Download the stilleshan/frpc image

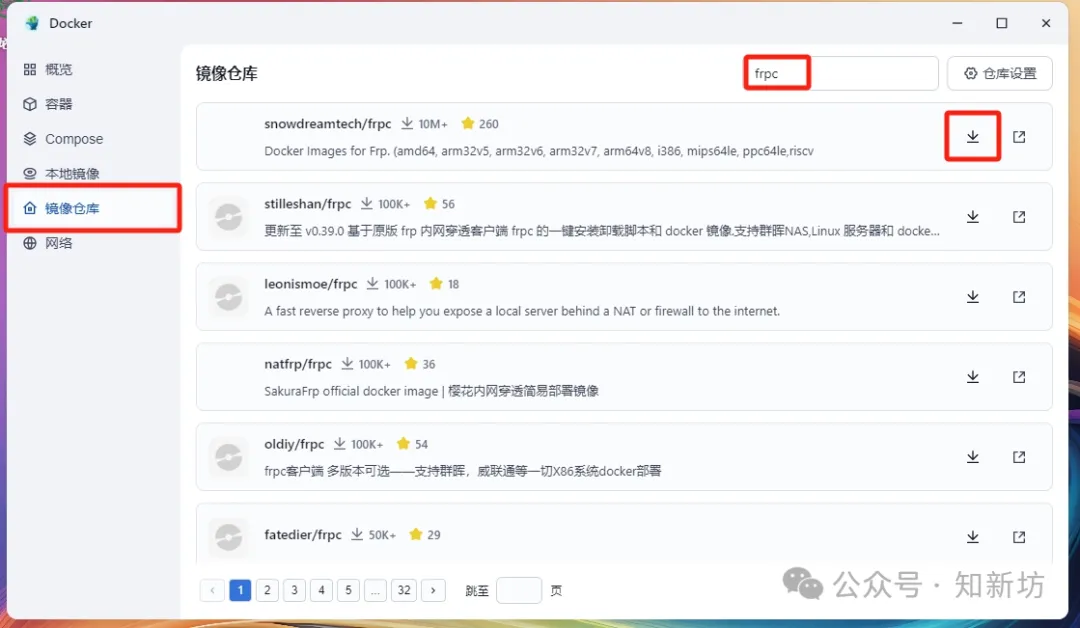pos(973,217)
